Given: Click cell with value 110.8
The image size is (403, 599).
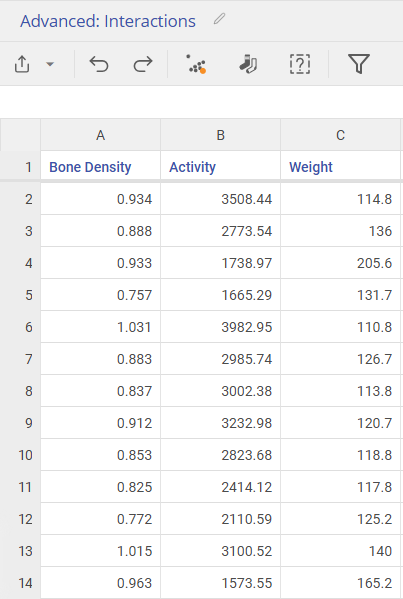Looking at the screenshot, I should [x=340, y=327].
